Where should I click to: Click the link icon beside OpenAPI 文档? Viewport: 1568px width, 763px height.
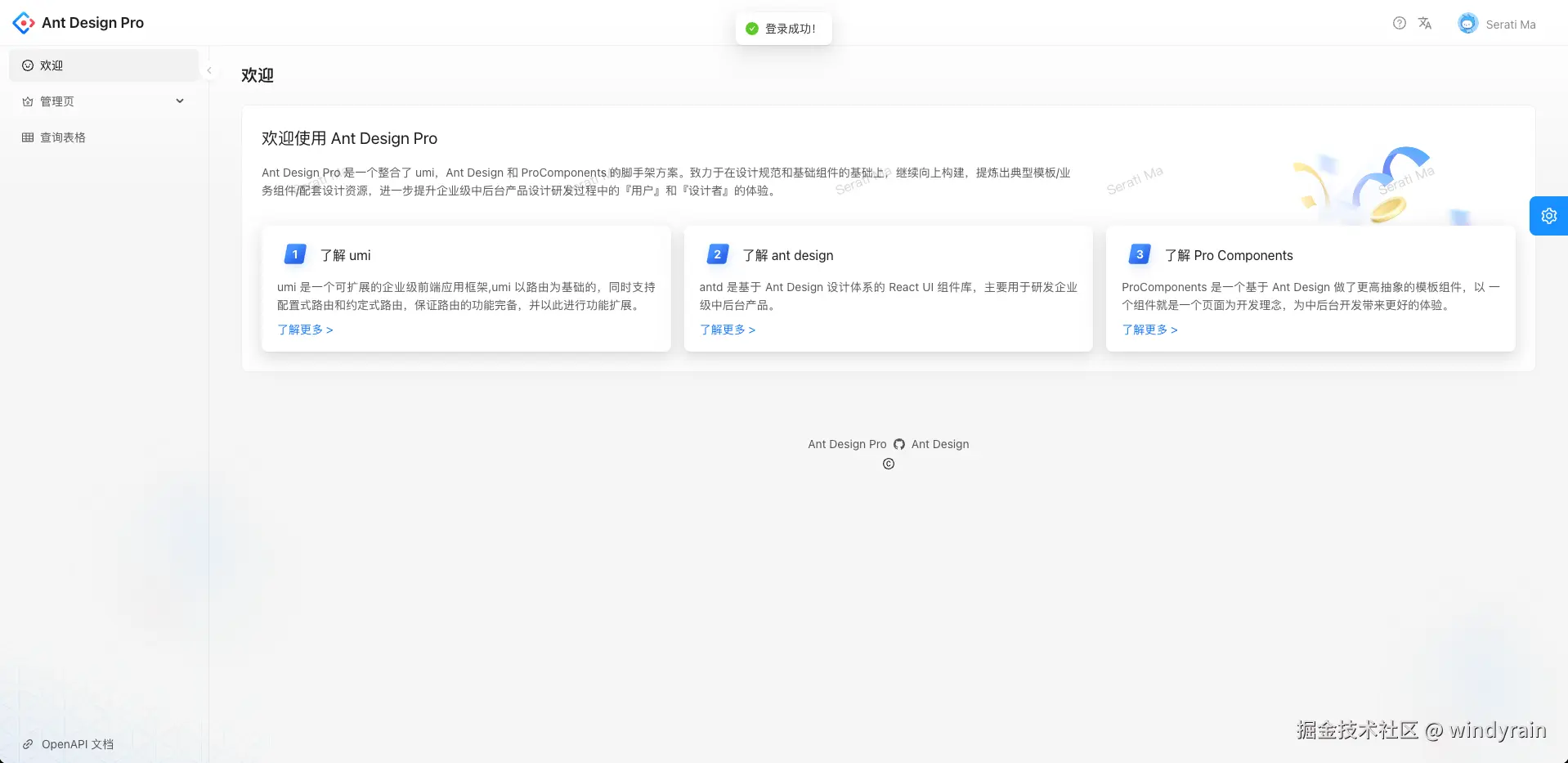tap(28, 744)
